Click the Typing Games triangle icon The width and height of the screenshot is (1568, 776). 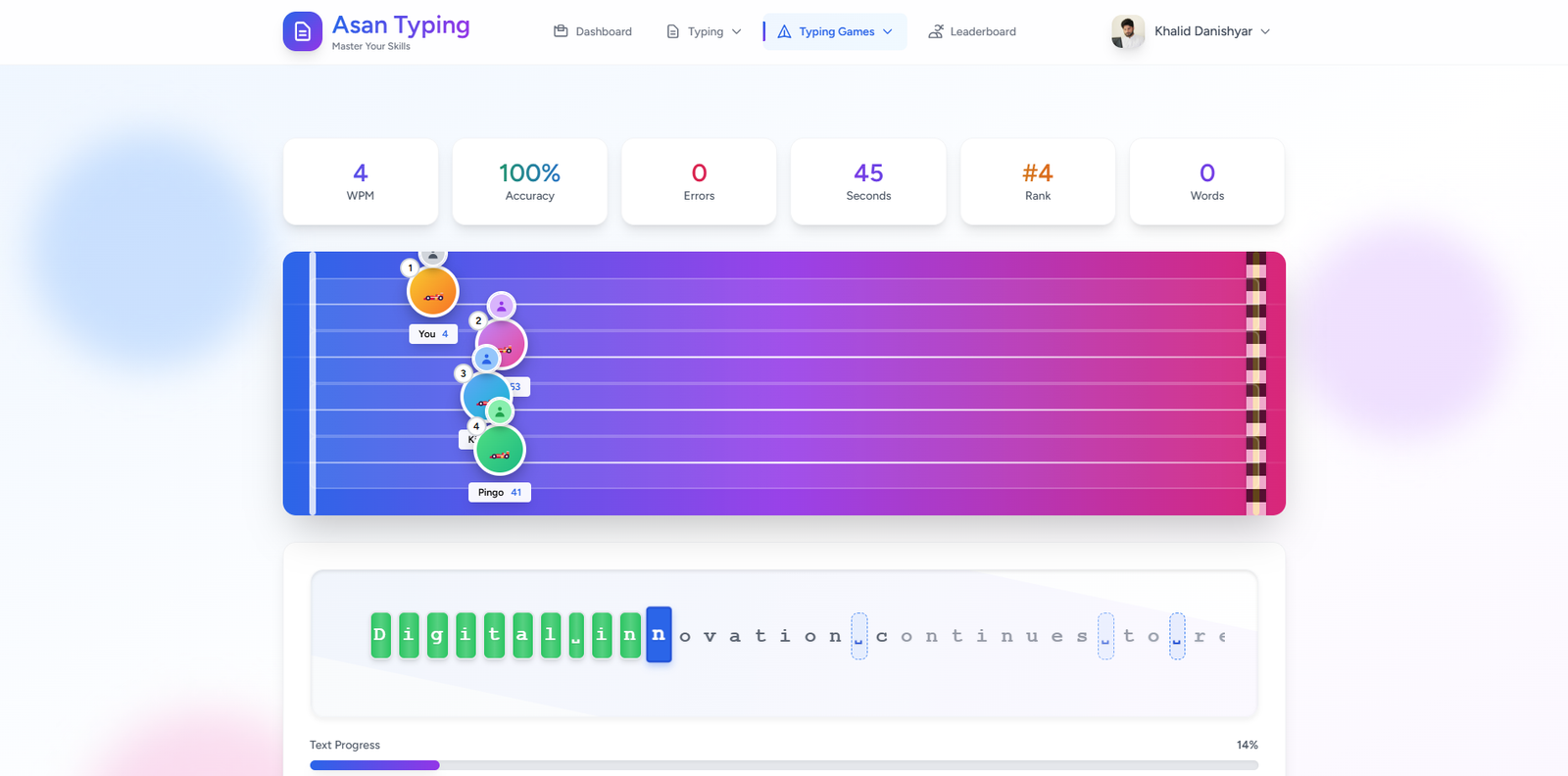784,31
